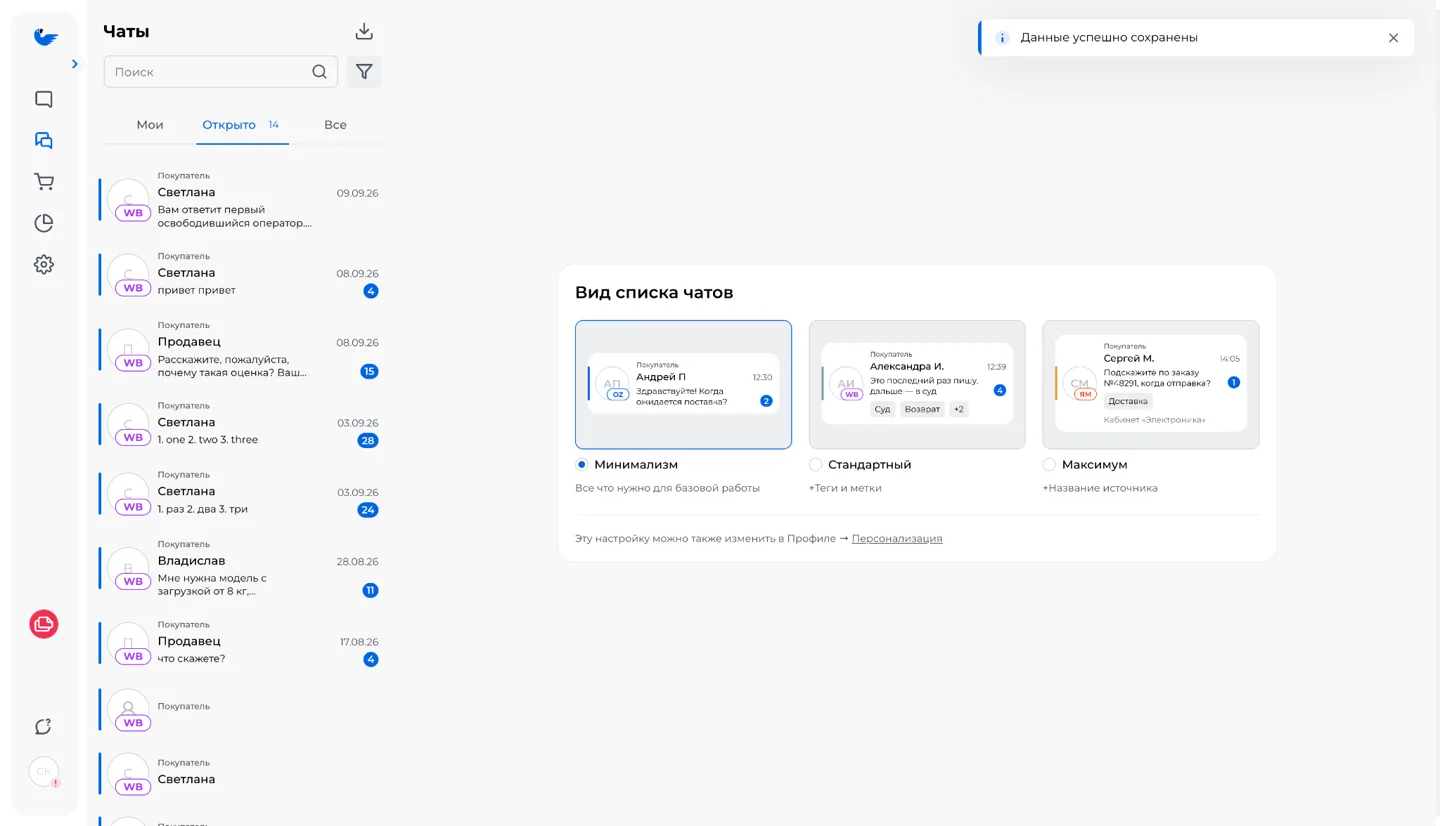Select the Максимум radio button

coord(1049,464)
